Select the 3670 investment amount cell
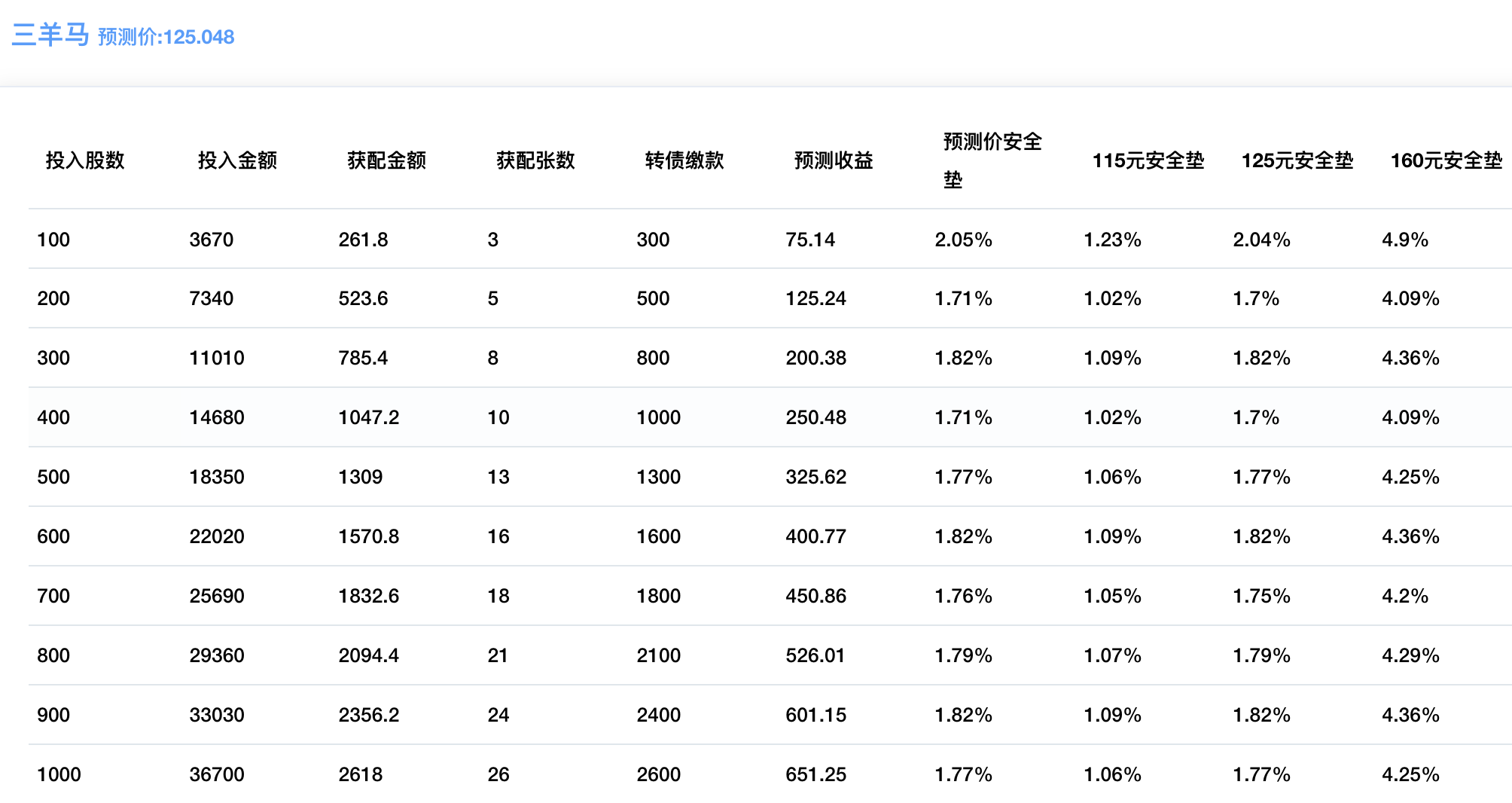The image size is (1512, 803). pos(212,240)
